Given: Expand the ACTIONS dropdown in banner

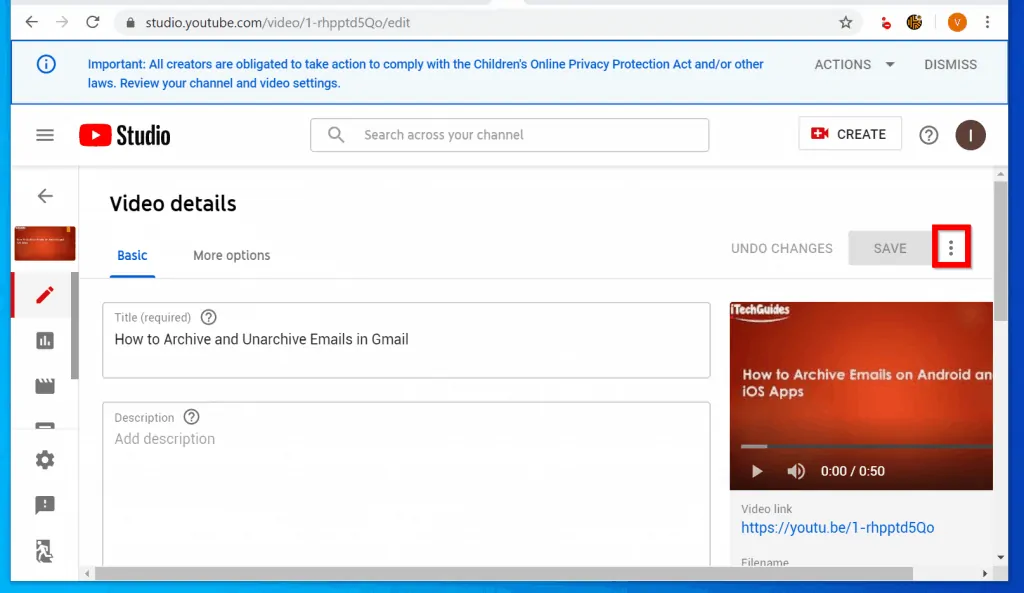Looking at the screenshot, I should pos(855,64).
